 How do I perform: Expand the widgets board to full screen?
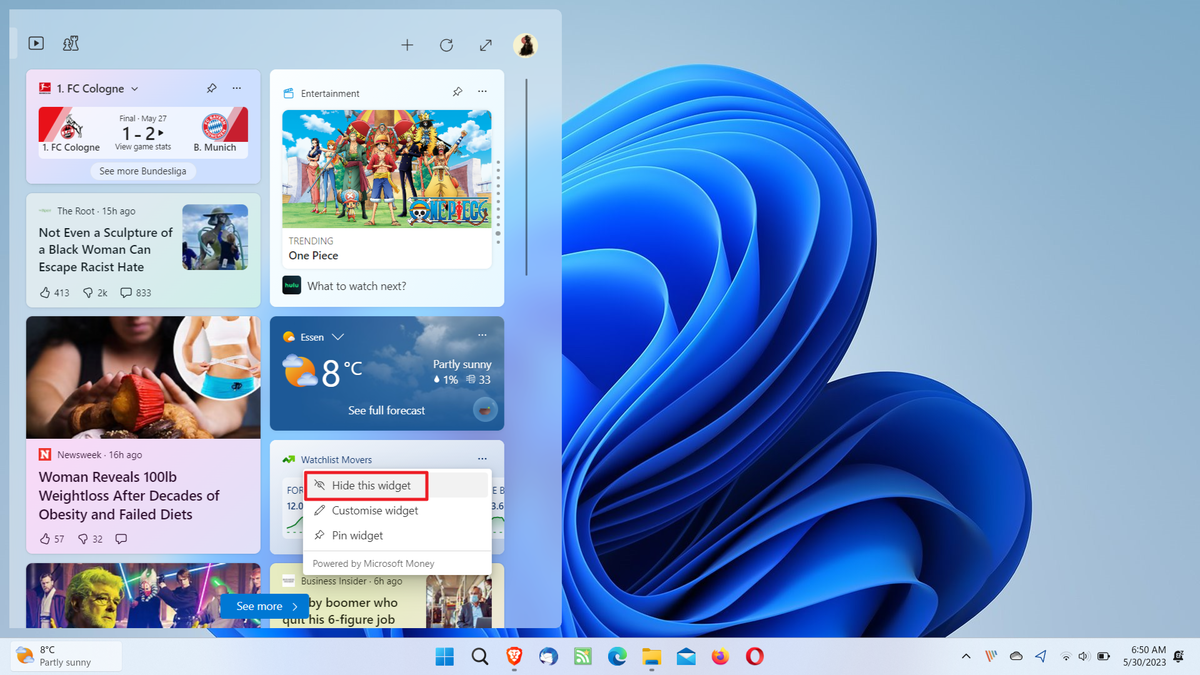[x=486, y=44]
